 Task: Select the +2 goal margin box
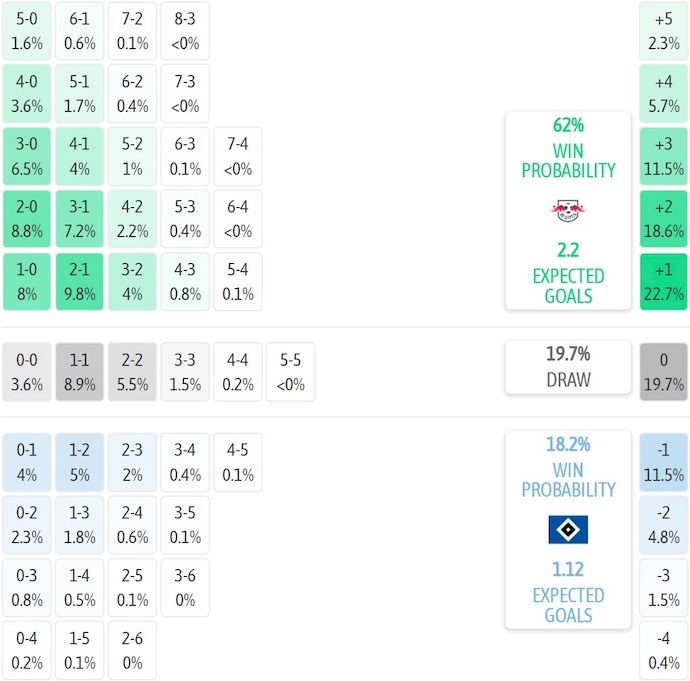pyautogui.click(x=664, y=219)
